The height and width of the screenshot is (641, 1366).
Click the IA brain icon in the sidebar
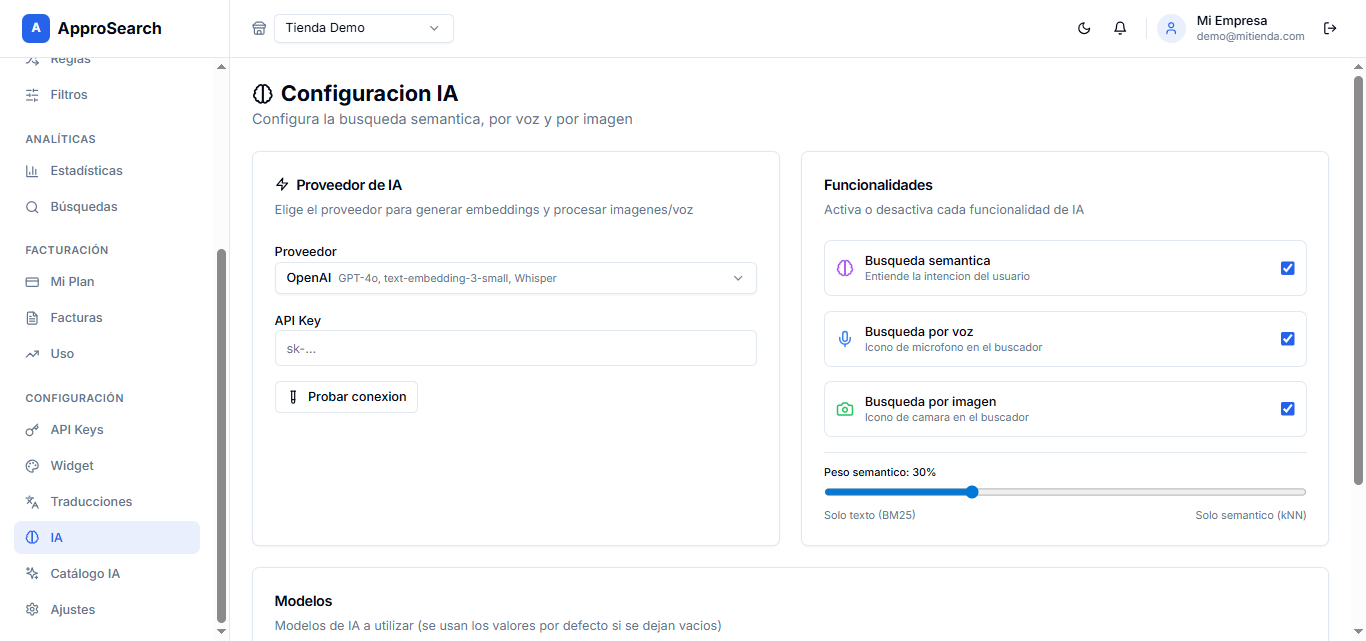click(x=32, y=538)
